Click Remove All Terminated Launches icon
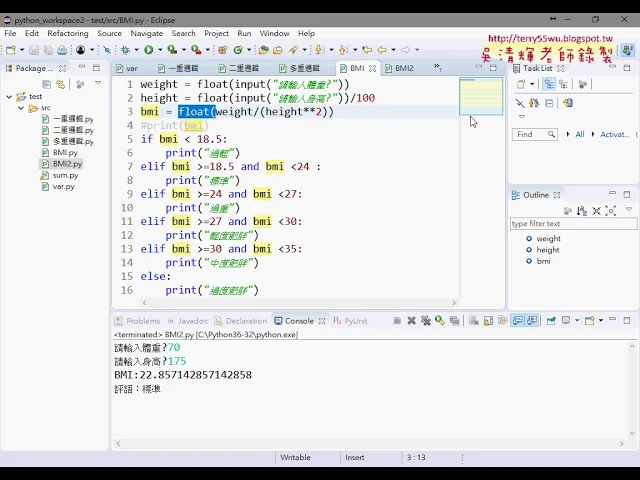Viewport: 640px width, 480px height. tap(426, 321)
